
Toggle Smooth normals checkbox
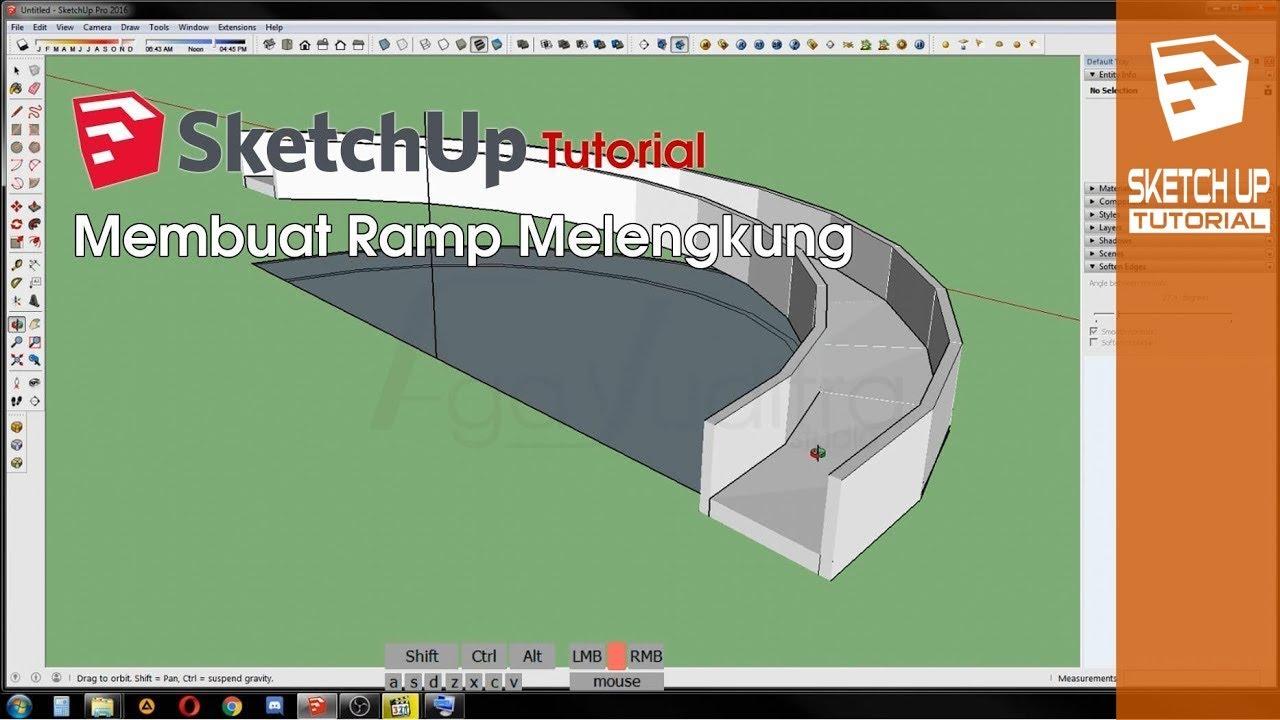click(1093, 331)
